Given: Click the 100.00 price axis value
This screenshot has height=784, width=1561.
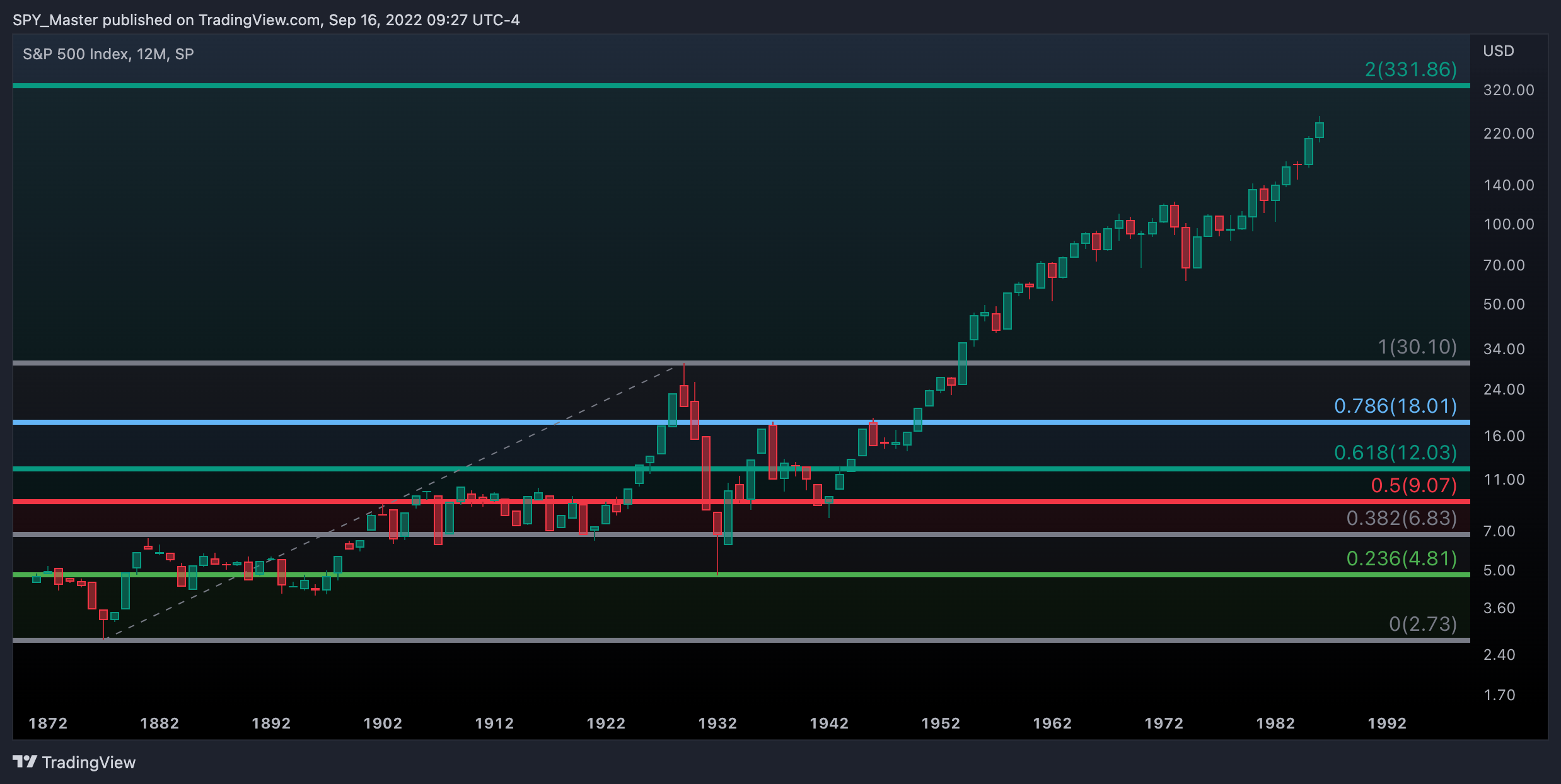Looking at the screenshot, I should pyautogui.click(x=1509, y=224).
